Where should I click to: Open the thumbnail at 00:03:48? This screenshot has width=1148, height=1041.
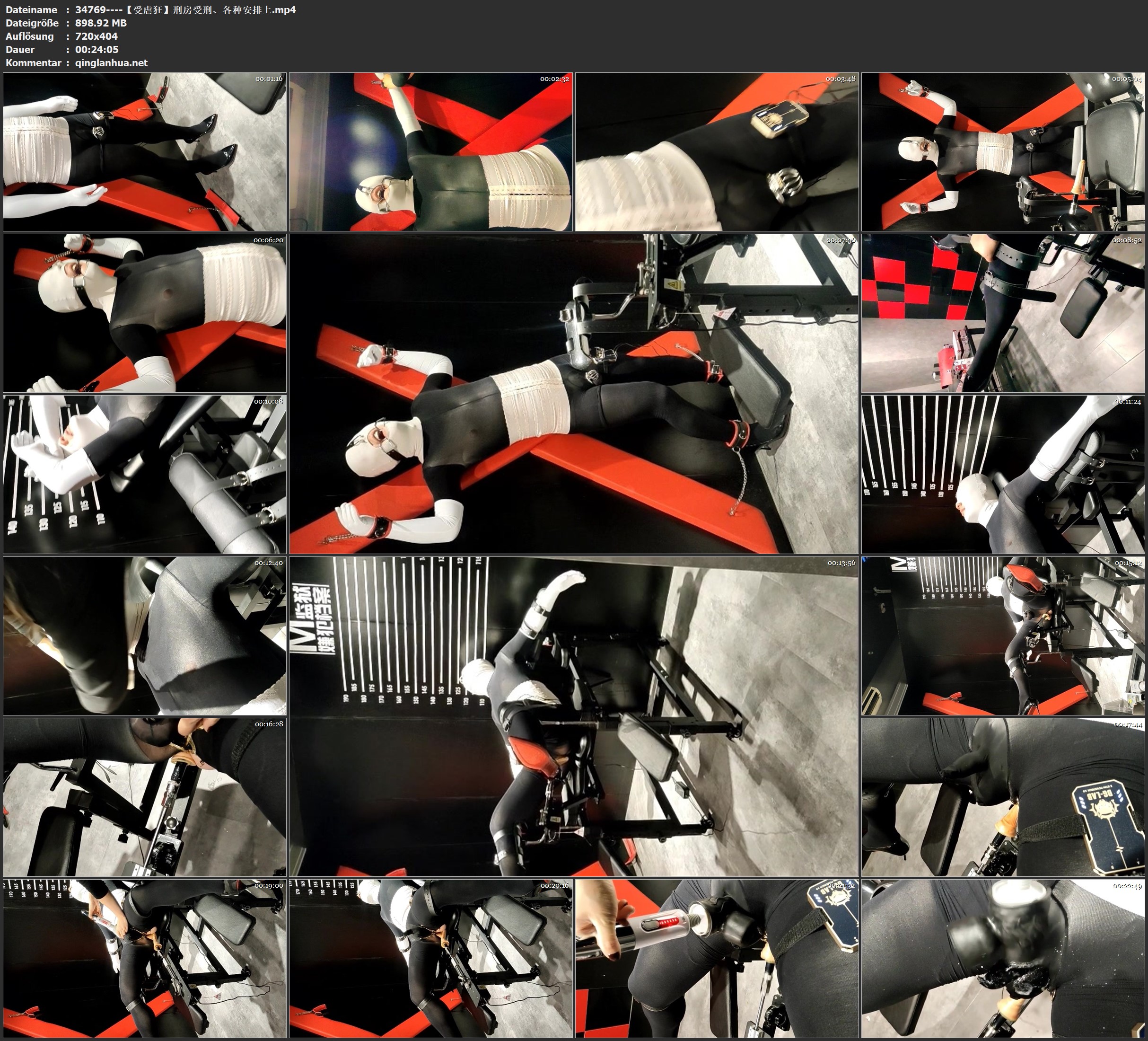(717, 151)
